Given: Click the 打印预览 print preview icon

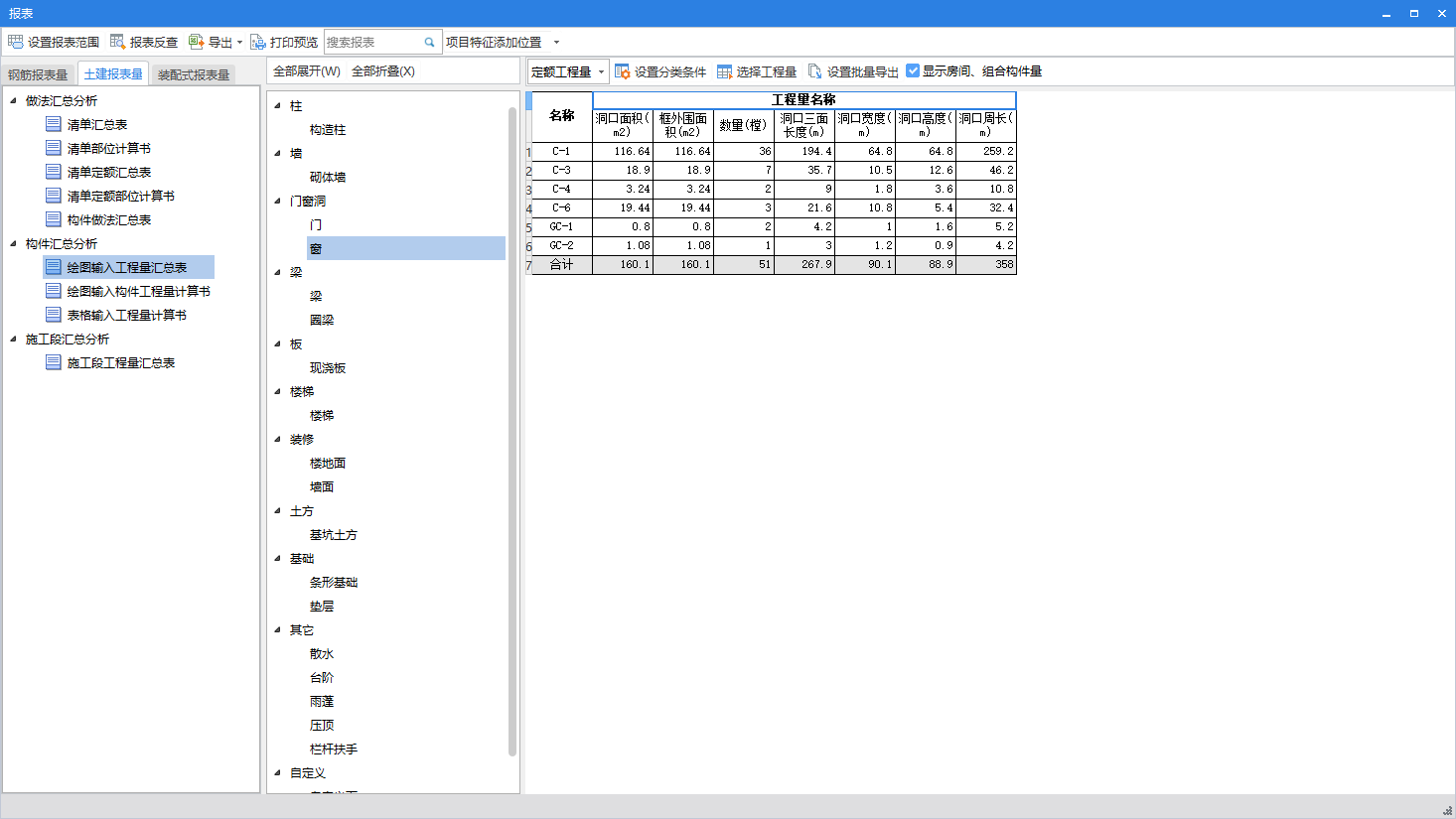Looking at the screenshot, I should point(257,42).
